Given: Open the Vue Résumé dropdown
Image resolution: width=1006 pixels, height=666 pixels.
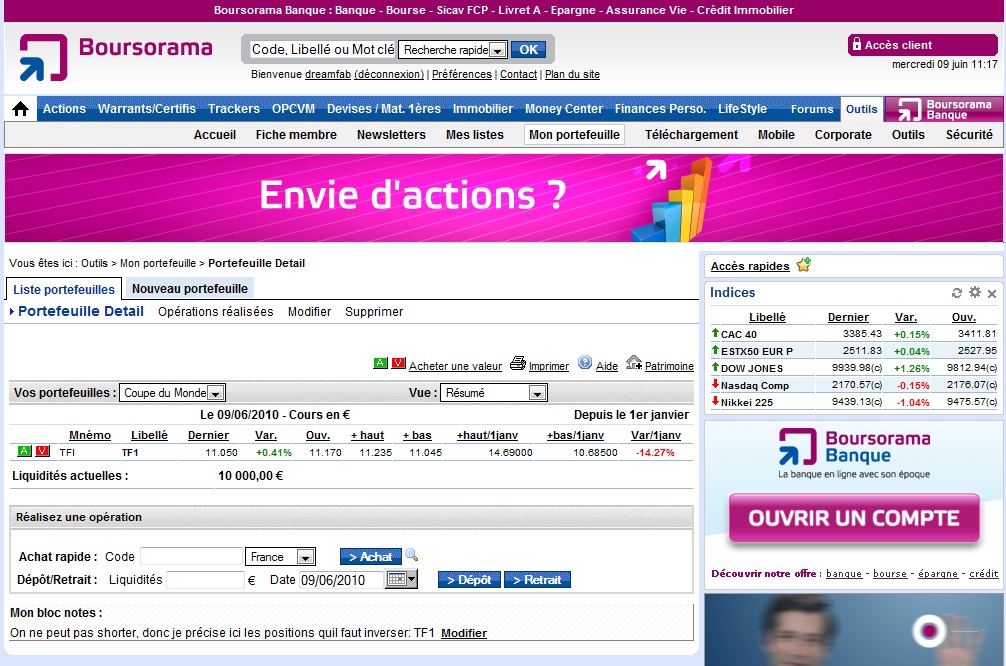Looking at the screenshot, I should coord(537,394).
